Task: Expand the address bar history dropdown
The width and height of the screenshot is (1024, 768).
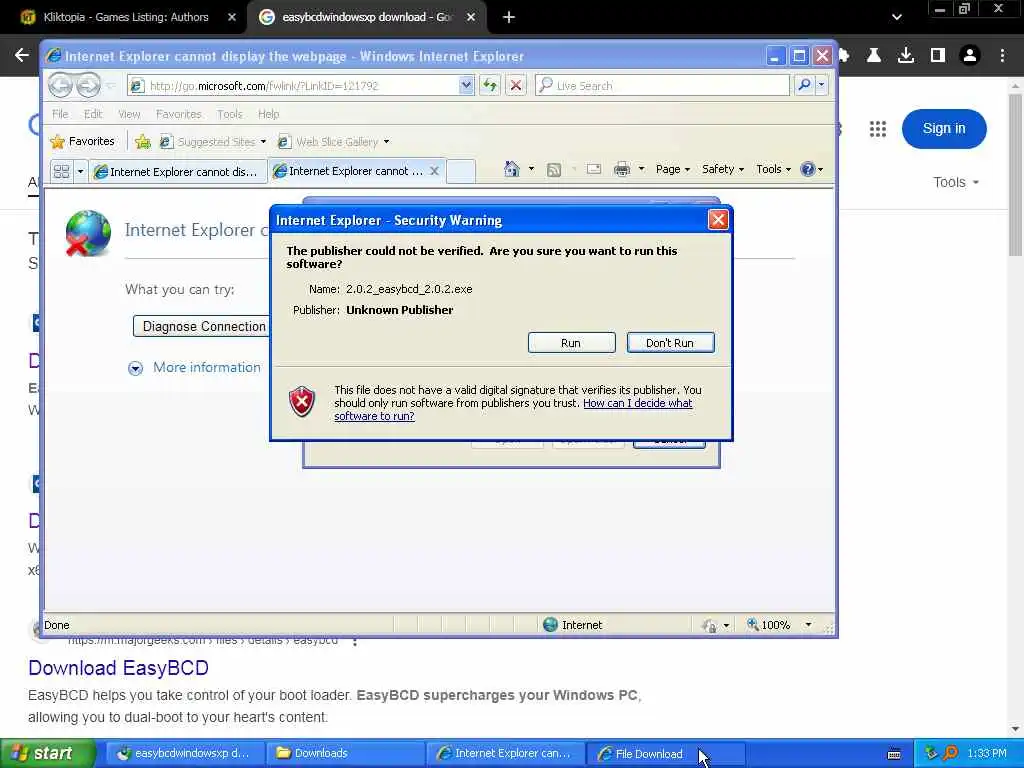Action: (x=466, y=85)
